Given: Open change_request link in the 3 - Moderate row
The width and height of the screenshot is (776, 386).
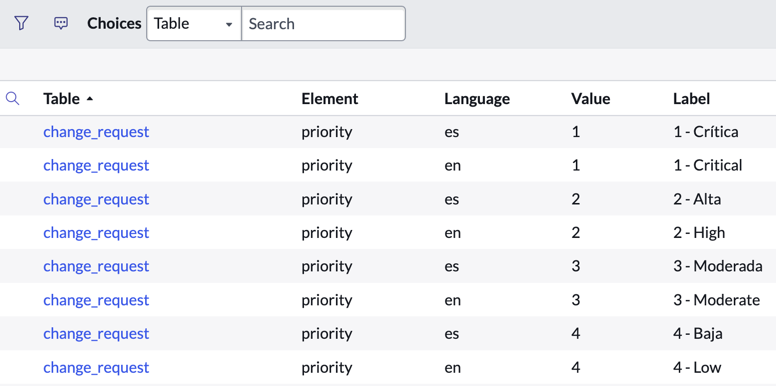Looking at the screenshot, I should pos(96,300).
